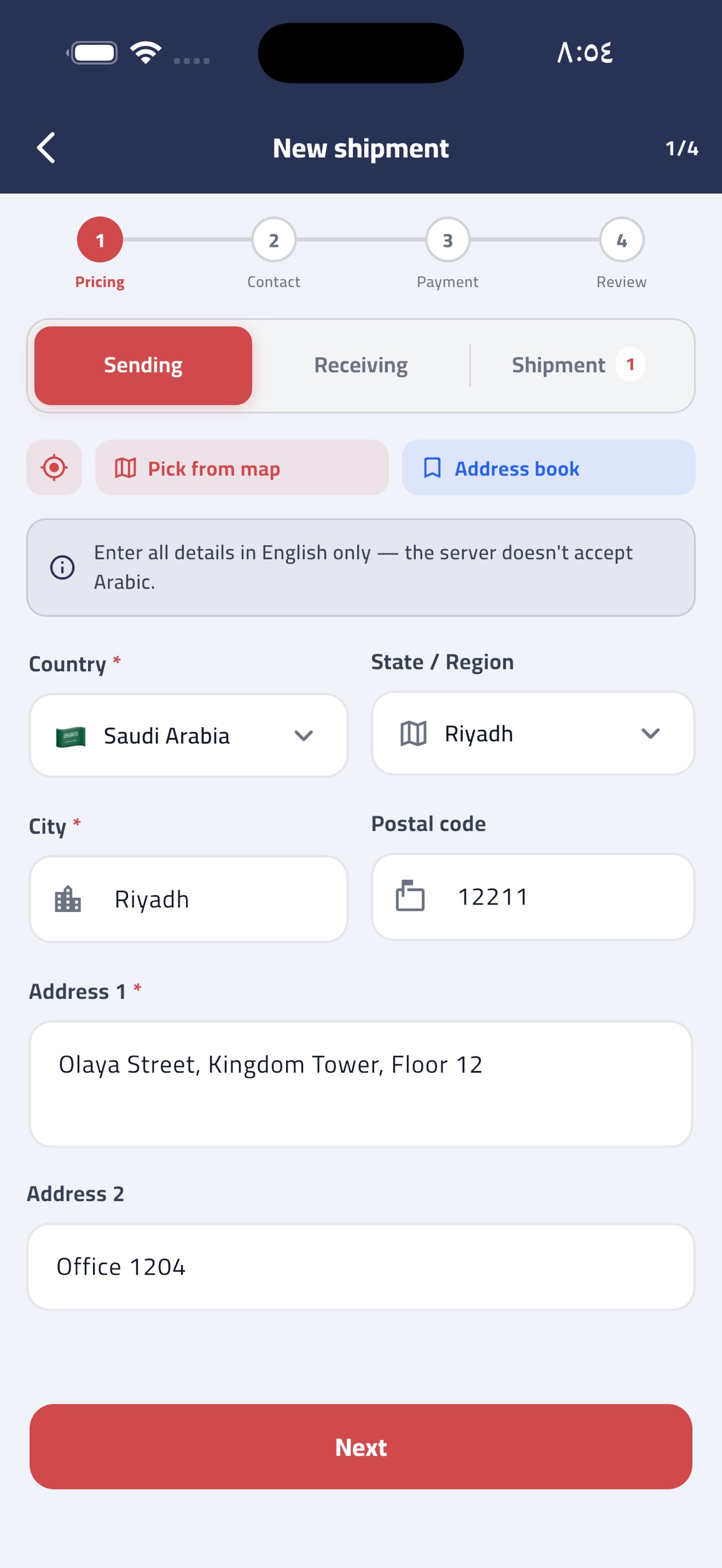
Task: Tap the back arrow icon
Action: click(x=46, y=147)
